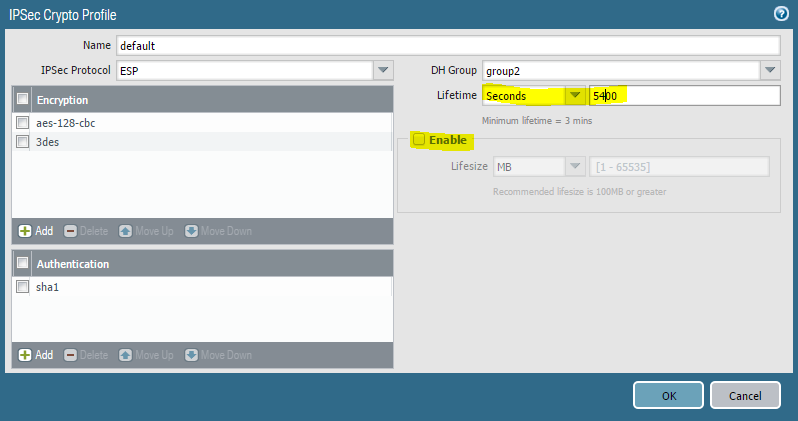Open the DH Group dropdown arrow
Screen dimensions: 798x421
click(770, 70)
